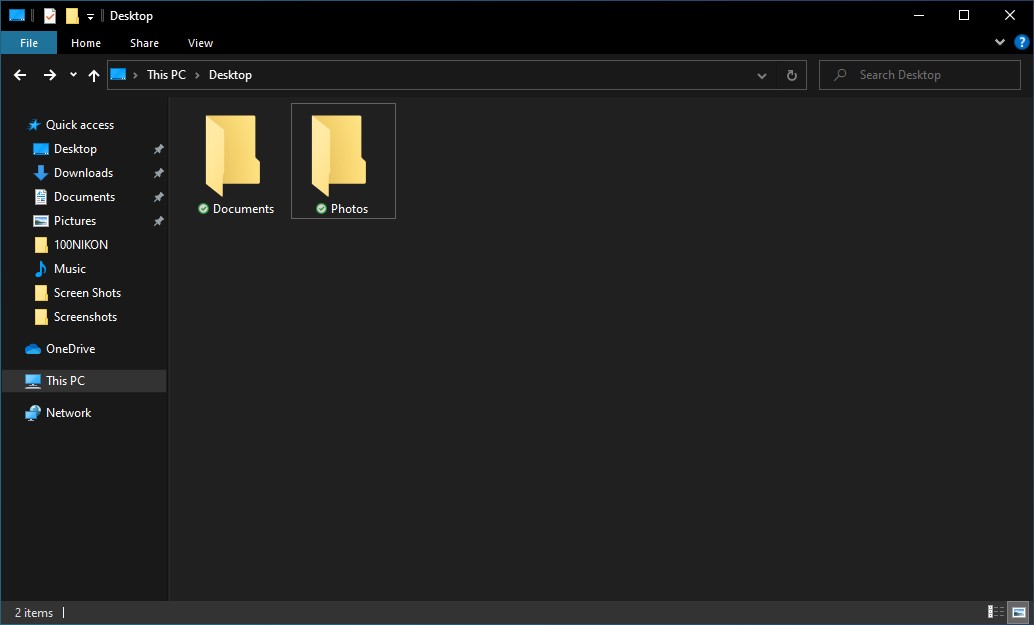The height and width of the screenshot is (625, 1034).
Task: Open the File menu tab
Action: [x=29, y=43]
